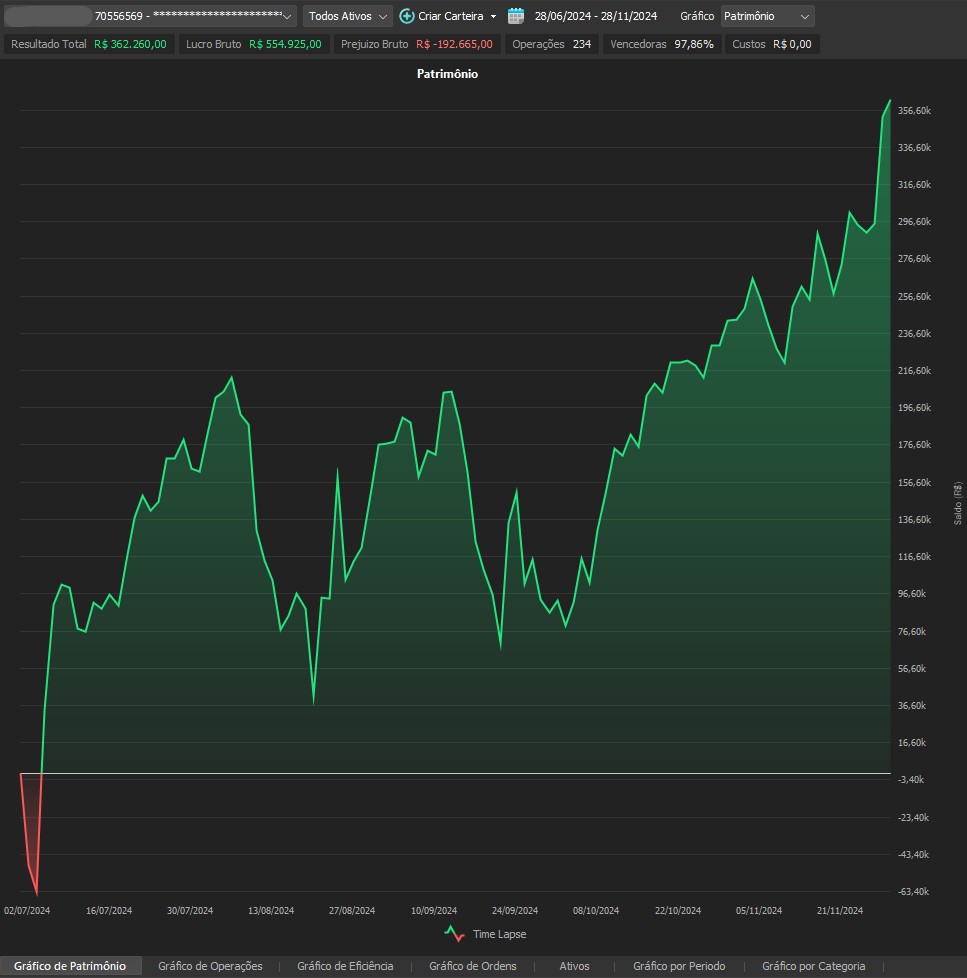Viewport: 967px width, 978px height.
Task: Switch to Gráfico de Operações tab
Action: pos(210,966)
